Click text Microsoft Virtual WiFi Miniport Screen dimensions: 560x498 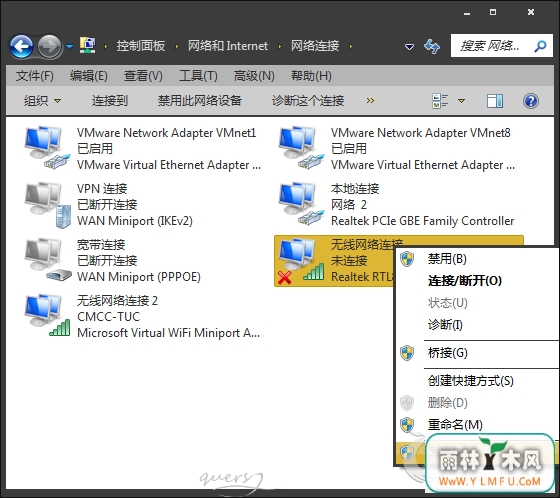point(169,333)
